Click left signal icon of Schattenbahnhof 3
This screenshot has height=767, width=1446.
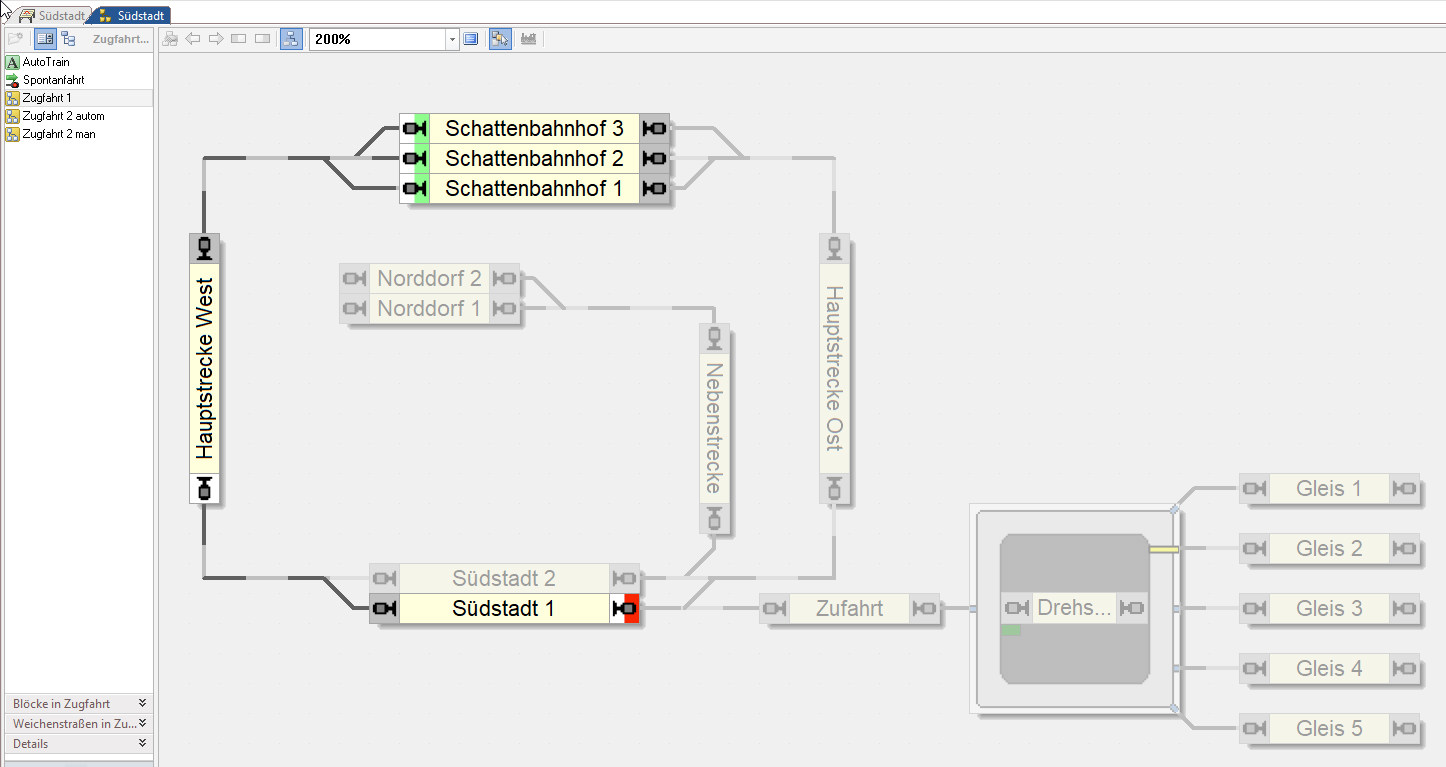tap(413, 128)
